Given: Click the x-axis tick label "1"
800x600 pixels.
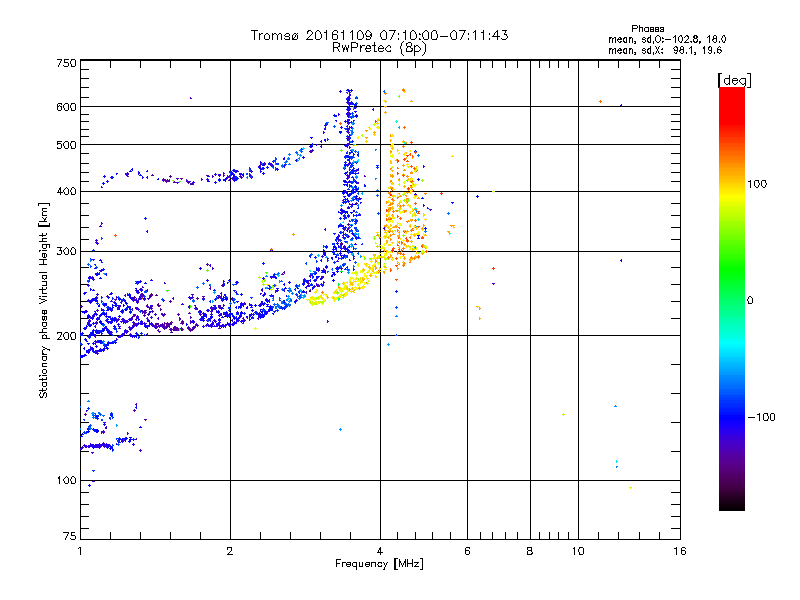Looking at the screenshot, I should click(80, 551).
